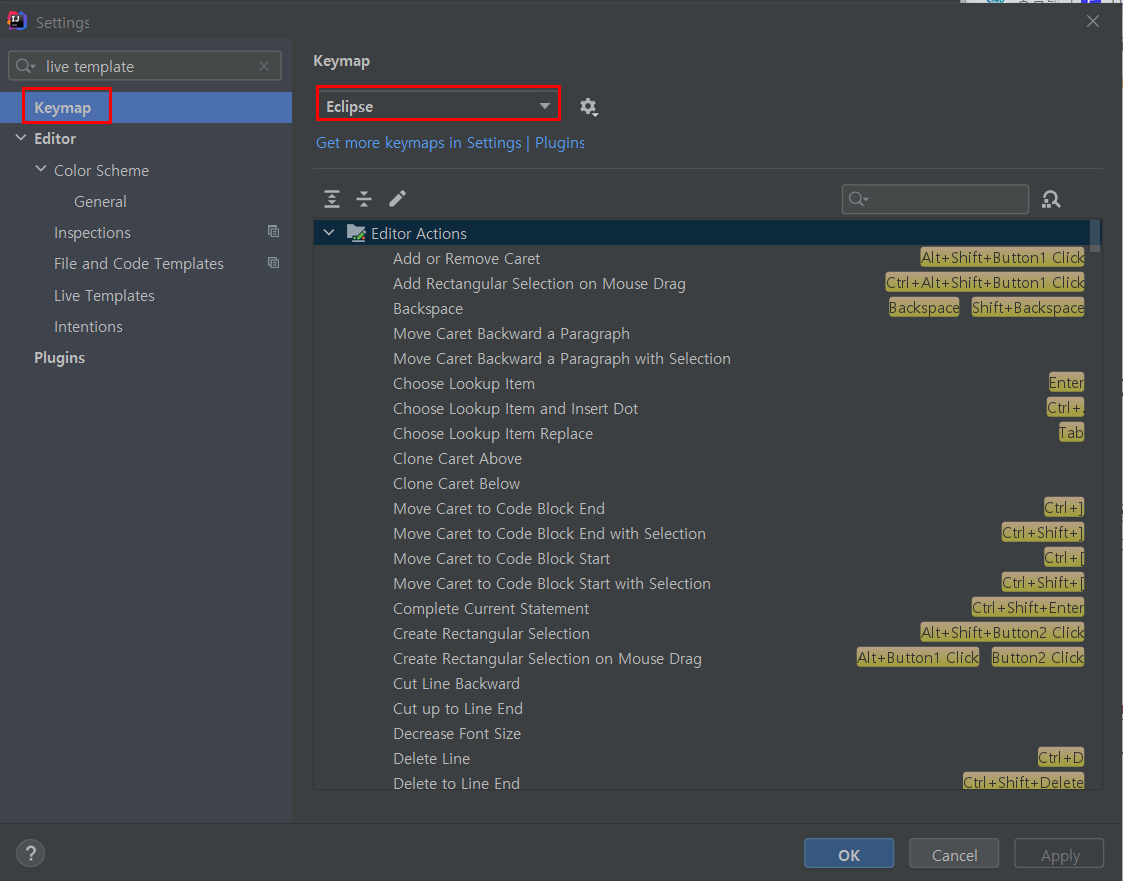
Task: Click the settings search magnifier icon
Action: point(25,66)
